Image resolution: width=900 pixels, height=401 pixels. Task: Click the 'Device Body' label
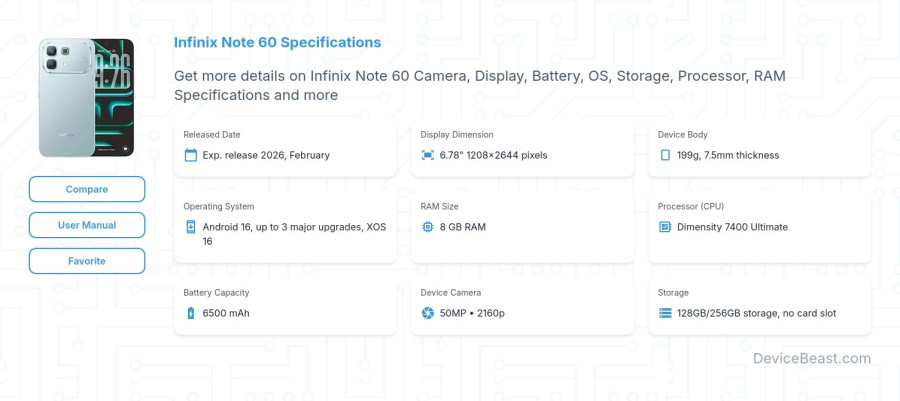(x=682, y=135)
